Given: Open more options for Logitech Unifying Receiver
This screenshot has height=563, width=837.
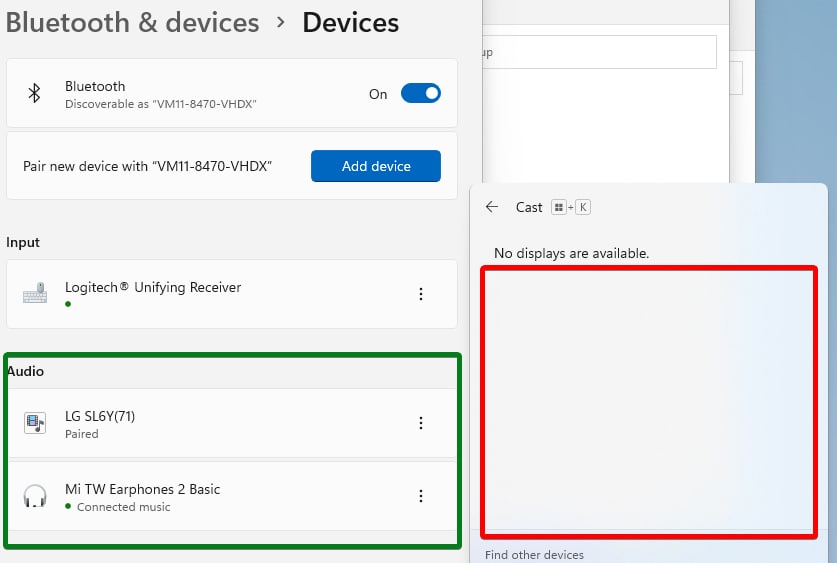Looking at the screenshot, I should [421, 294].
